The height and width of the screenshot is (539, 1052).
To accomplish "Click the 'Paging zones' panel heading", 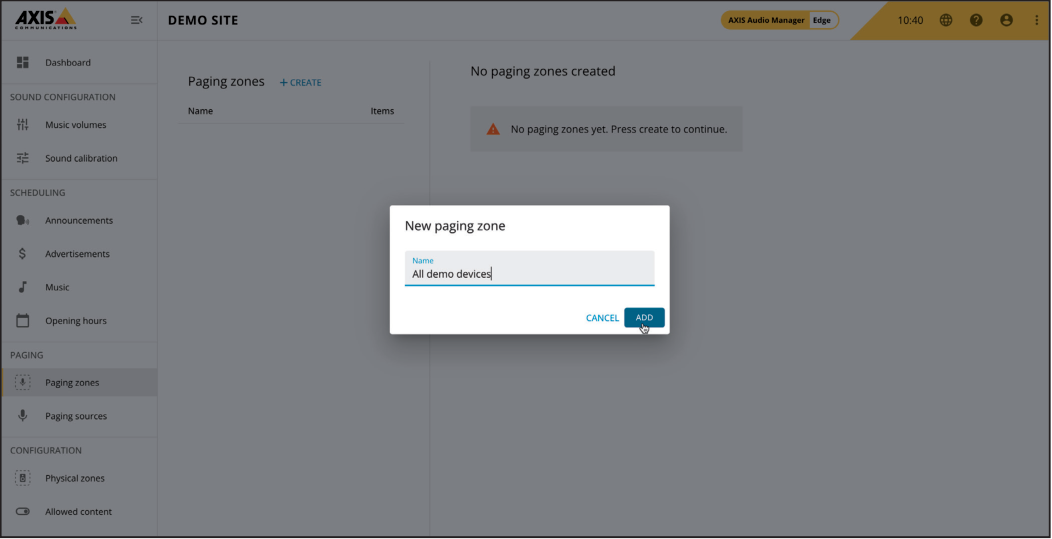I will [x=226, y=81].
